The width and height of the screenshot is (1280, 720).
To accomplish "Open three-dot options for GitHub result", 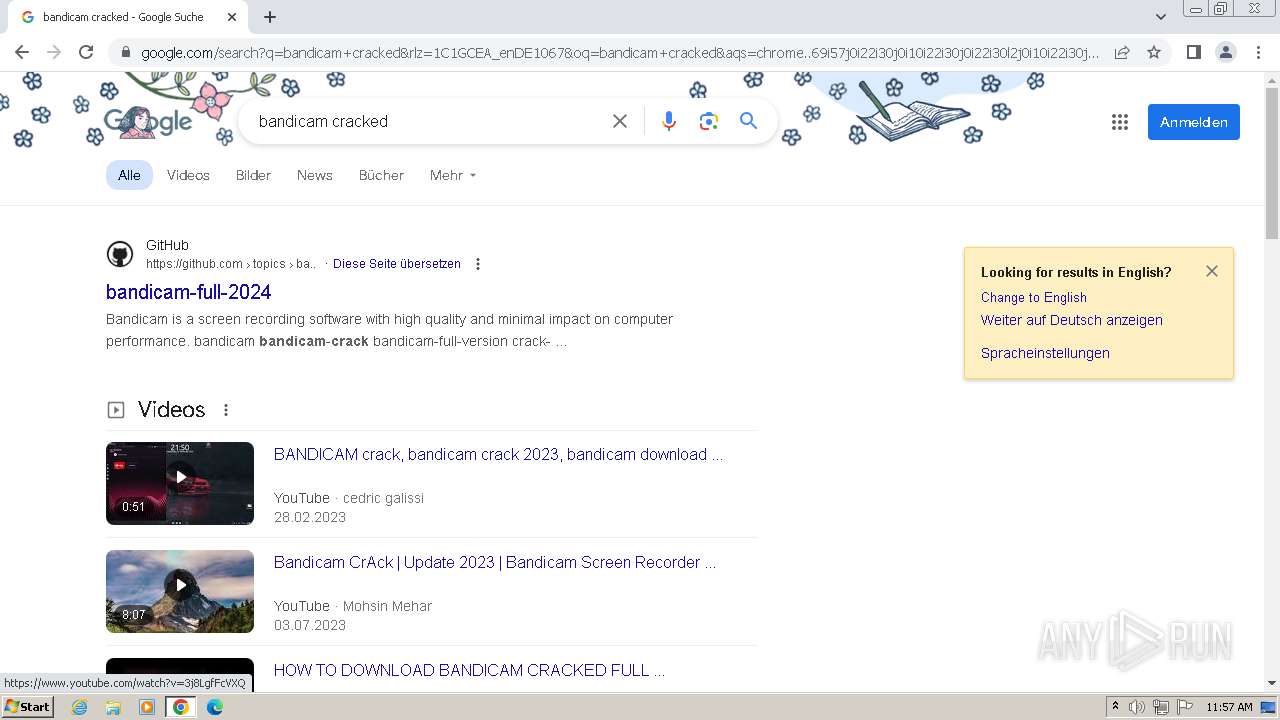I will [x=478, y=264].
